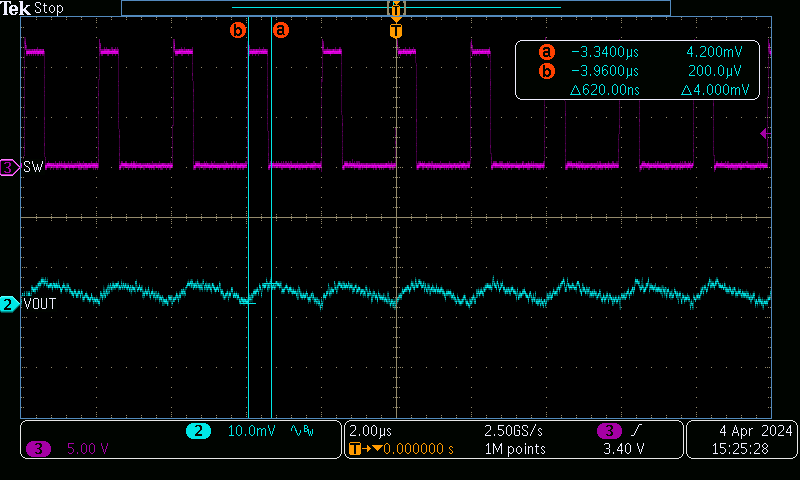Click the waveform record overview bar at top
This screenshot has width=800, height=480.
(395, 8)
